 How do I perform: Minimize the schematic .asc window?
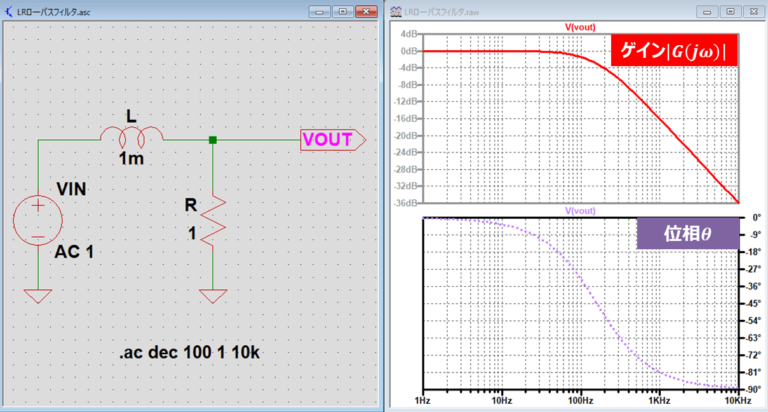pos(319,11)
